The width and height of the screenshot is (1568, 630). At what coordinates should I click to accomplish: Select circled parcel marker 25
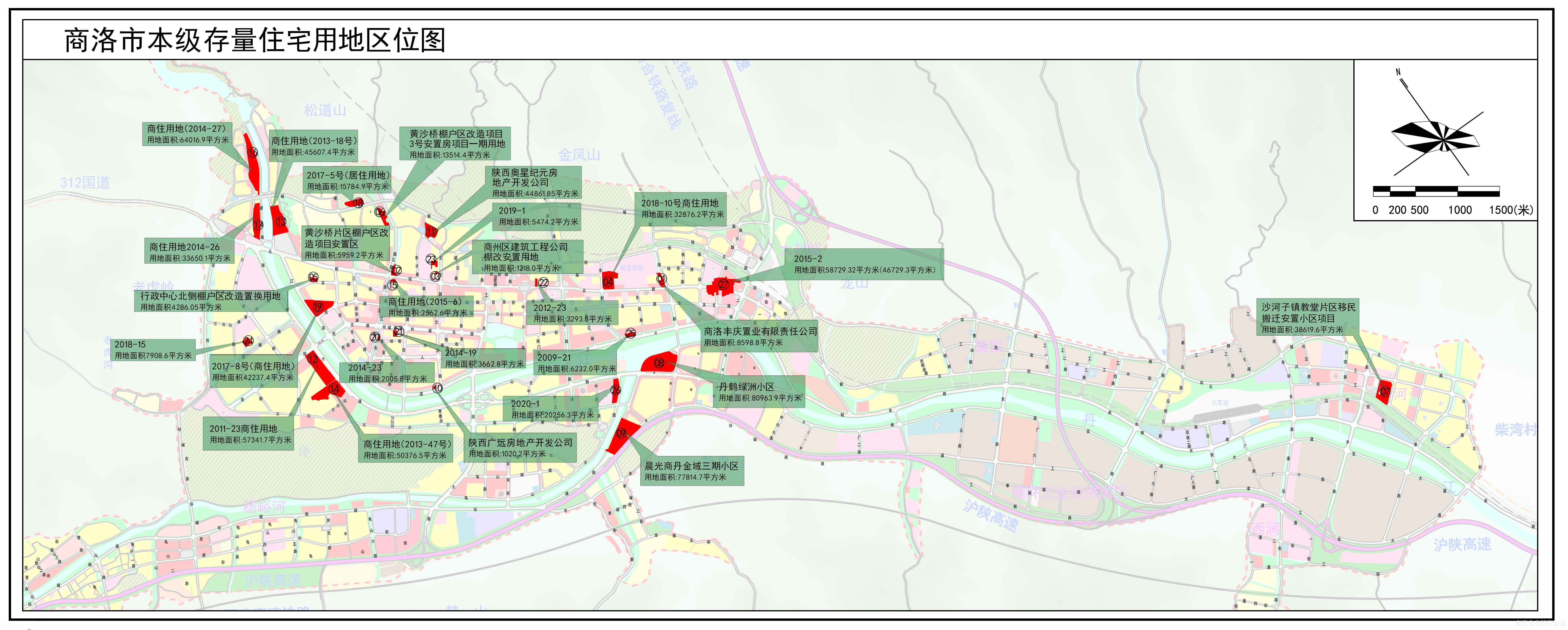pyautogui.click(x=631, y=333)
